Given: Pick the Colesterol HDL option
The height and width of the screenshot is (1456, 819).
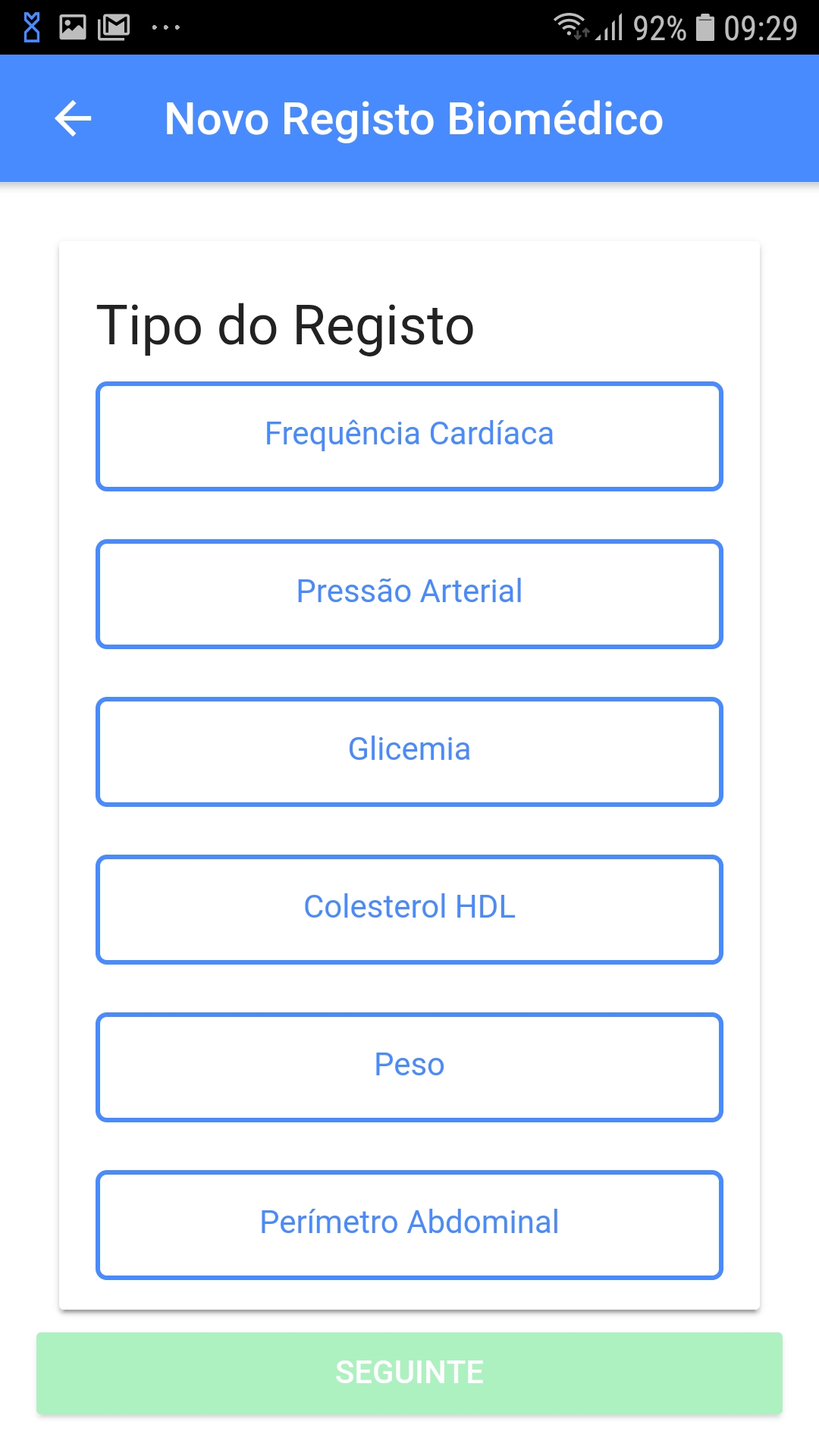Looking at the screenshot, I should (x=409, y=909).
